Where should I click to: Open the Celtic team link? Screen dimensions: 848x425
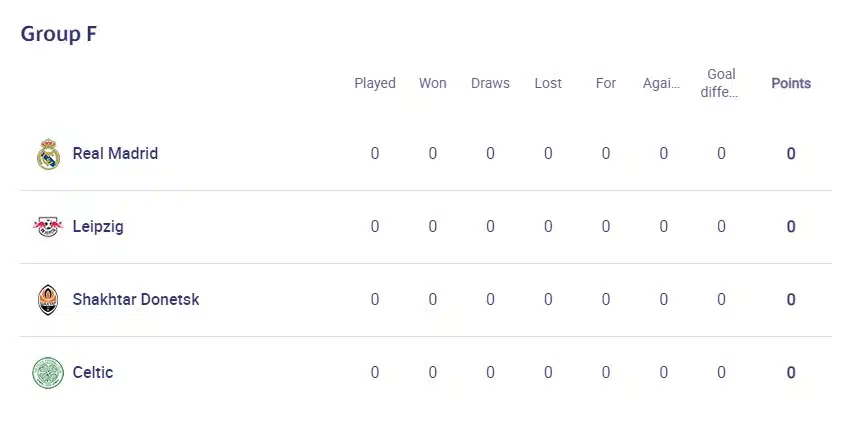93,373
